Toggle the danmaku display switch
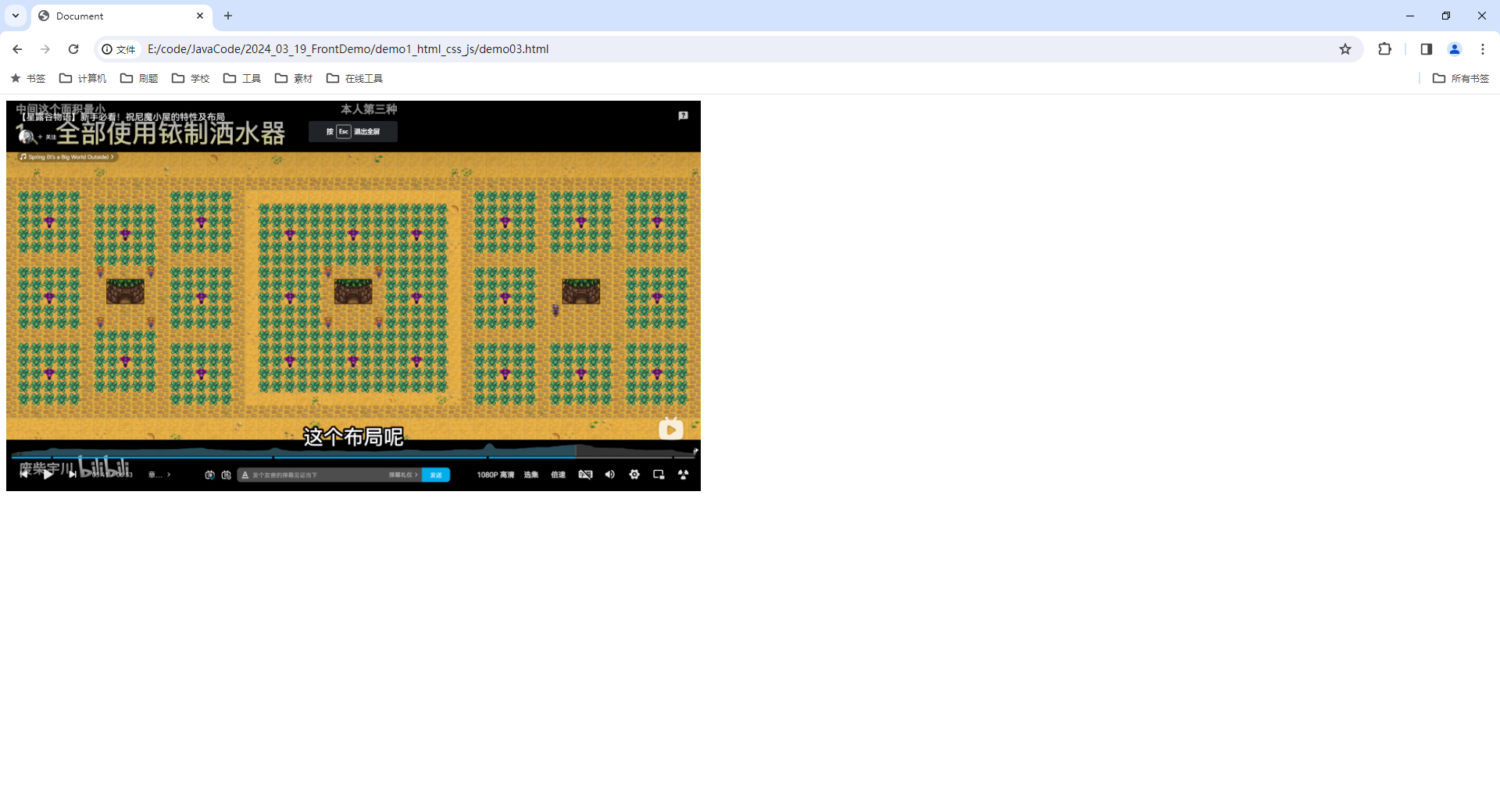This screenshot has height=812, width=1500. point(209,475)
